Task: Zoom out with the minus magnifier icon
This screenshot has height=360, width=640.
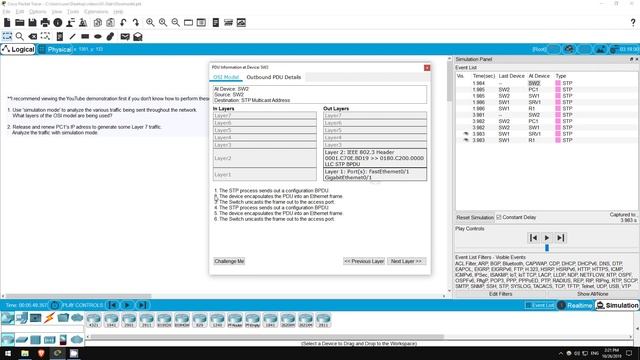Action: coord(176,22)
